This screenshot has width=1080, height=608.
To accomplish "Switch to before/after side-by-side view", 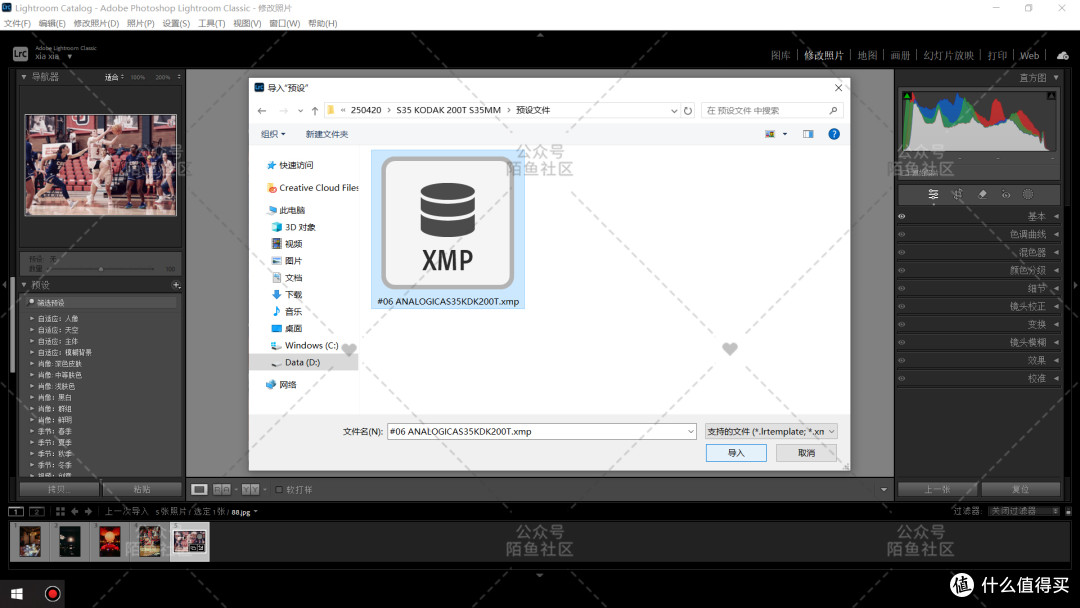I will click(x=222, y=490).
